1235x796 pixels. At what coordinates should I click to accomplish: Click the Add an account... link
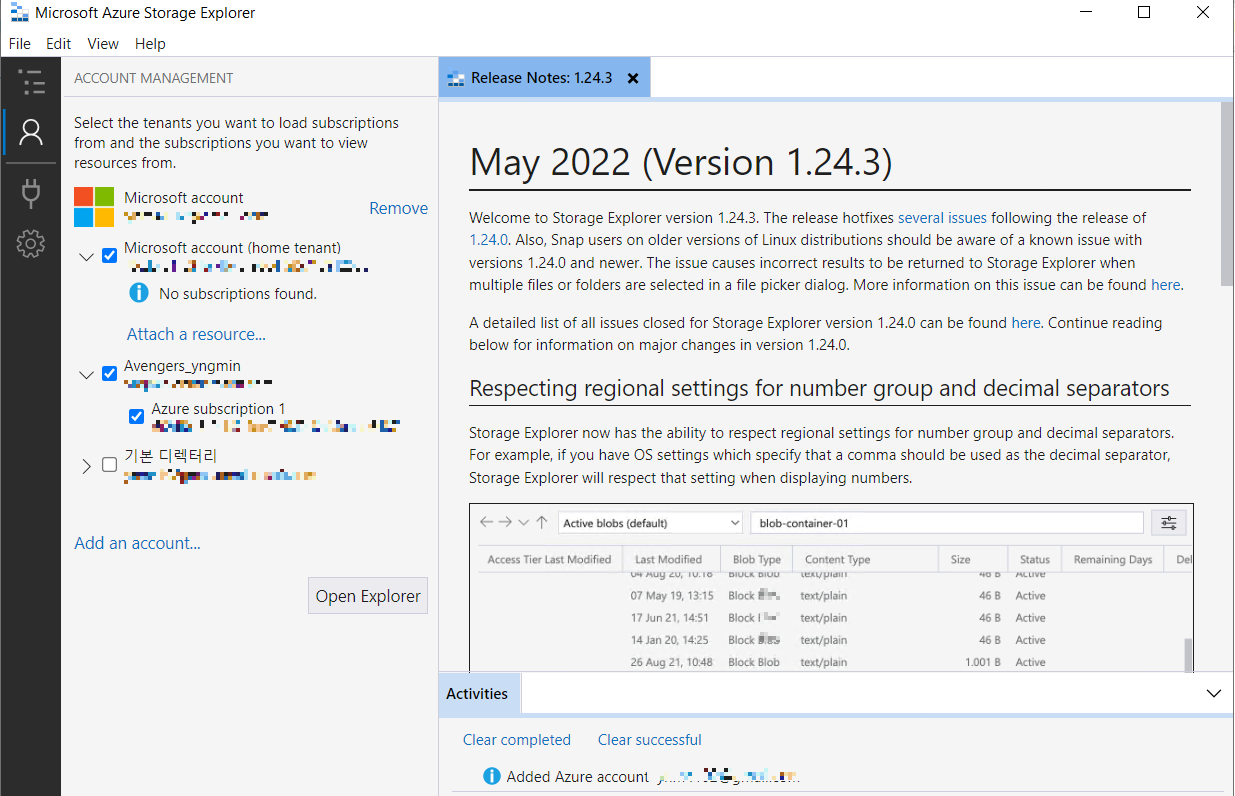[137, 543]
